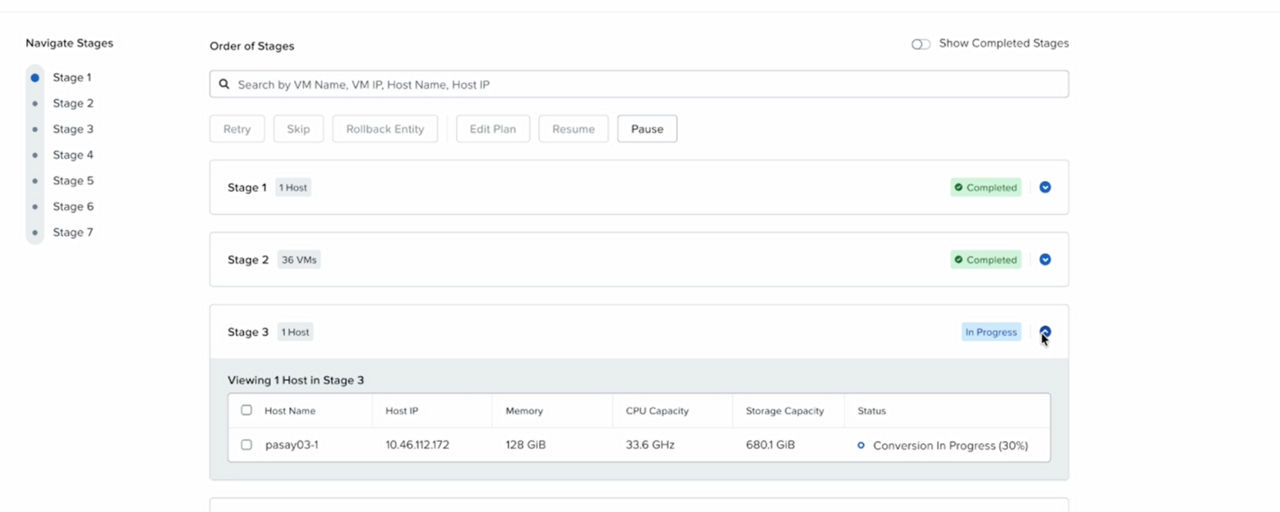Click the 680.1 GiB storage value

(x=770, y=445)
